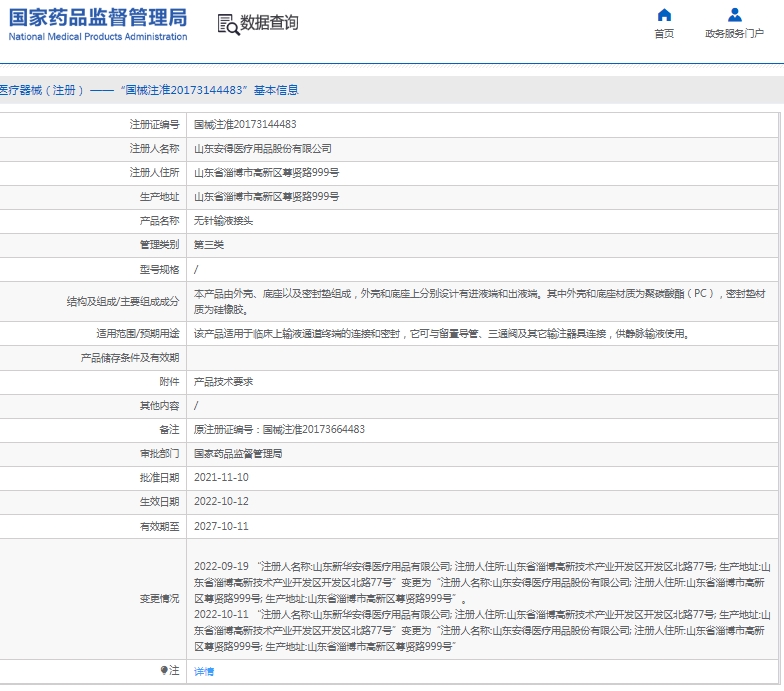This screenshot has width=784, height=691.
Task: Click the 注册证编号 label
Action: click(154, 124)
